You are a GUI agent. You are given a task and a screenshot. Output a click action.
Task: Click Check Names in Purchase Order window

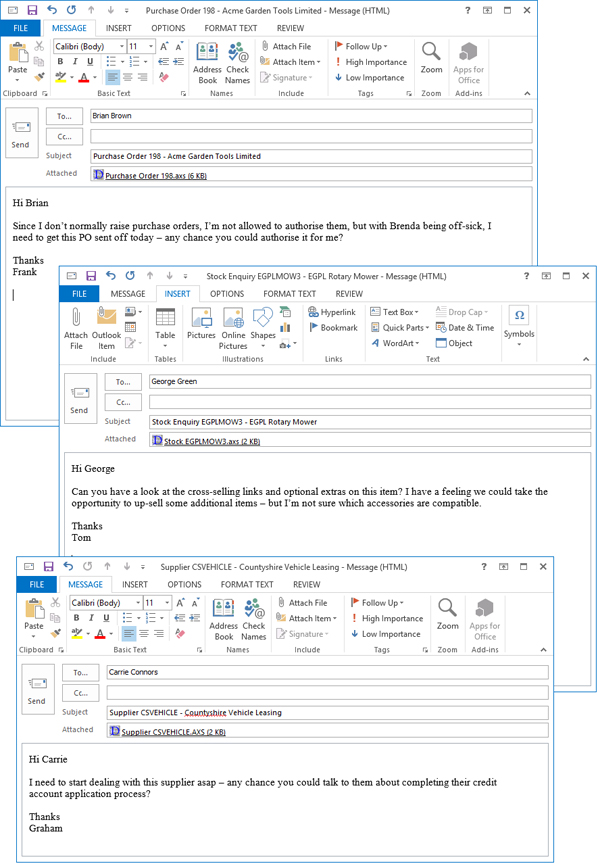click(x=237, y=63)
